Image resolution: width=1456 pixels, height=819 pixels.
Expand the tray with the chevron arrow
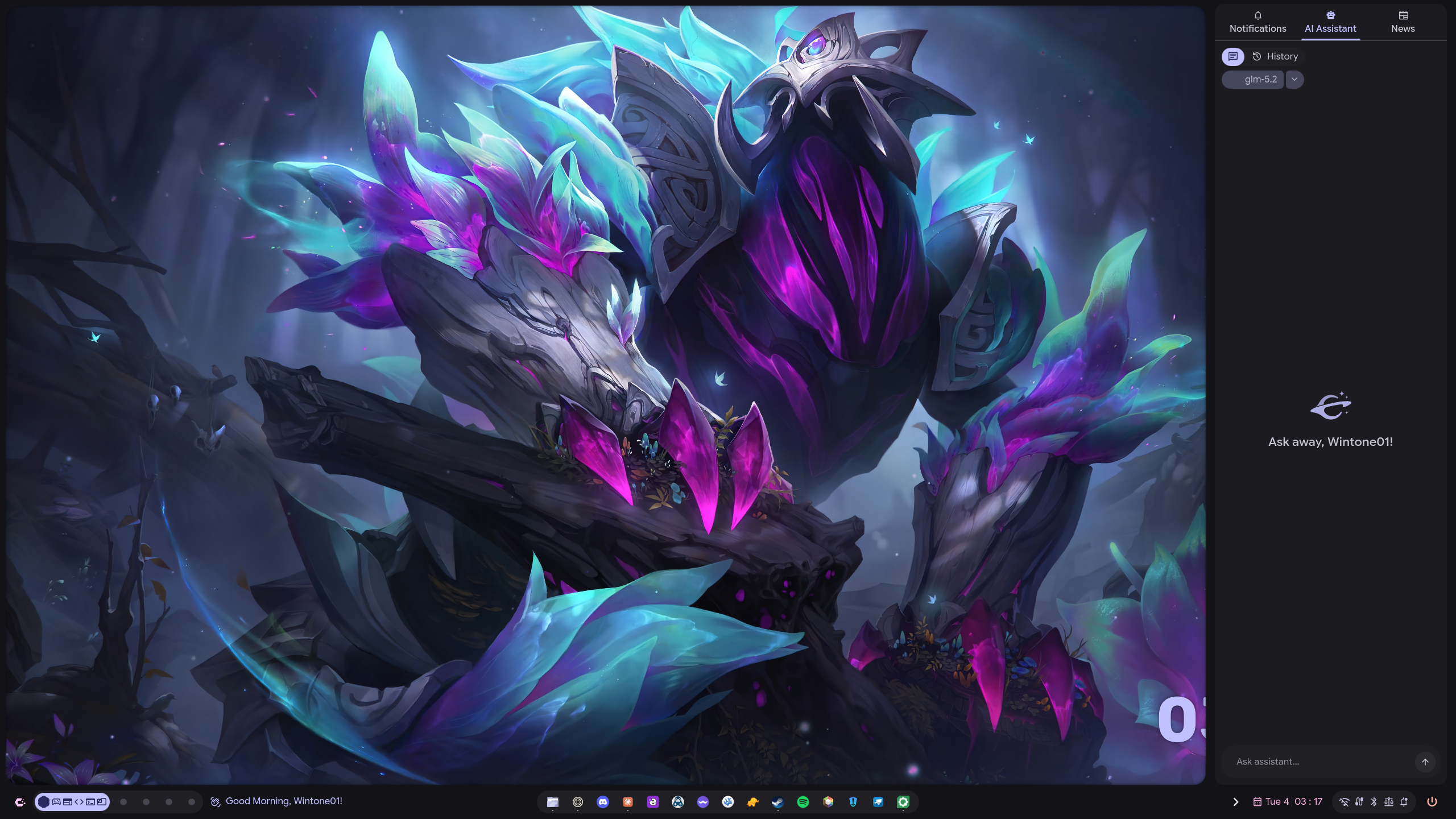1235,802
